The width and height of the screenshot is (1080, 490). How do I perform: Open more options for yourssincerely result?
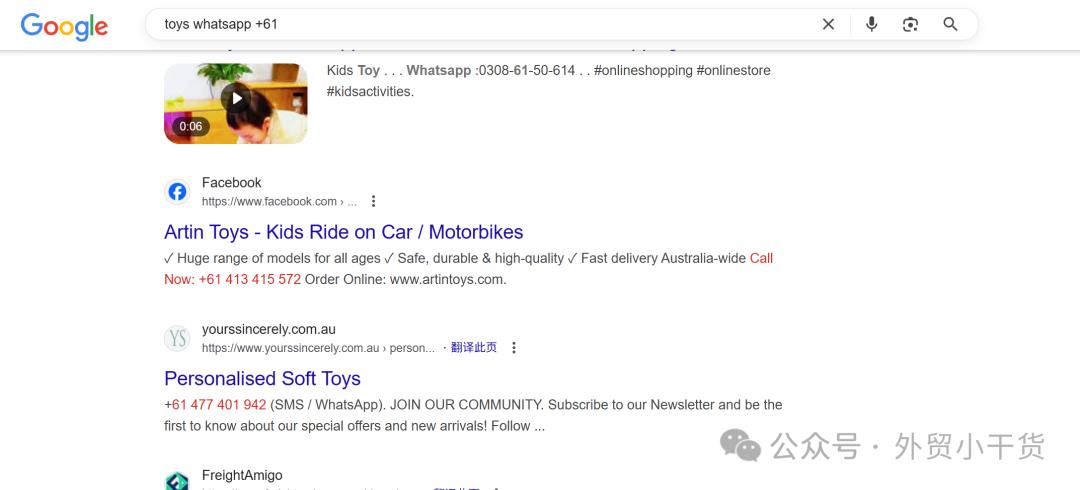click(514, 348)
